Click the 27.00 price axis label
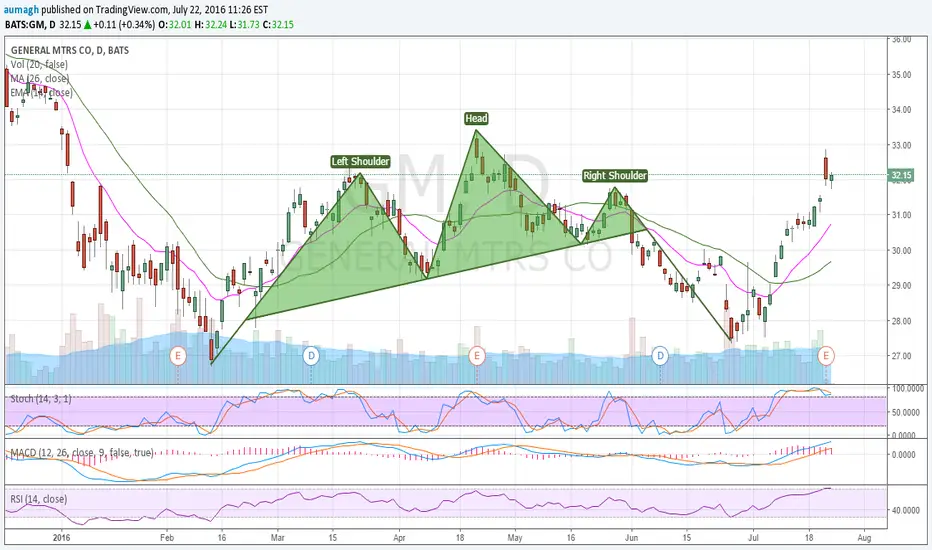 (x=901, y=356)
